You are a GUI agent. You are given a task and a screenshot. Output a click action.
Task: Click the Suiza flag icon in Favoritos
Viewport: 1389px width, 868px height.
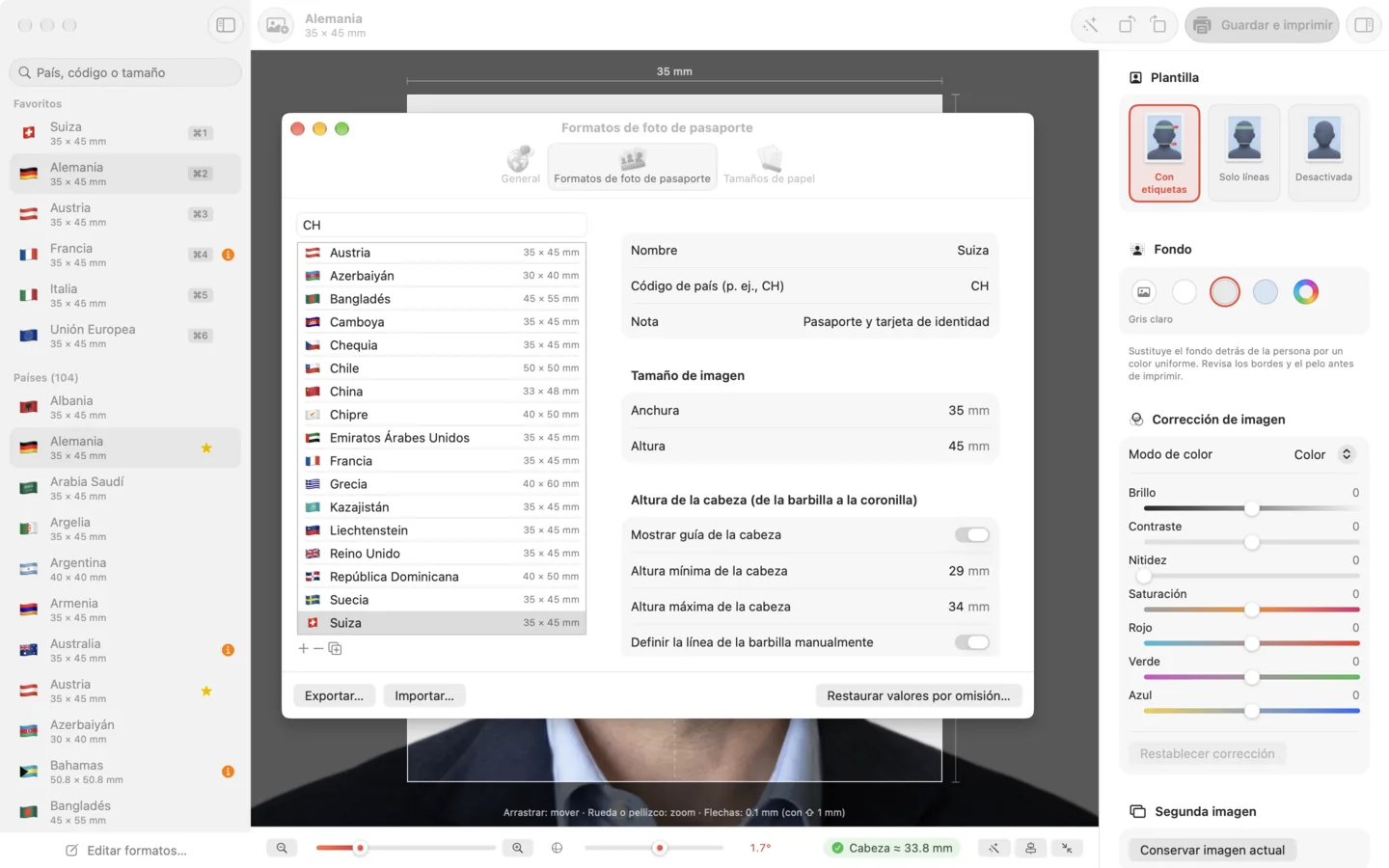click(29, 133)
